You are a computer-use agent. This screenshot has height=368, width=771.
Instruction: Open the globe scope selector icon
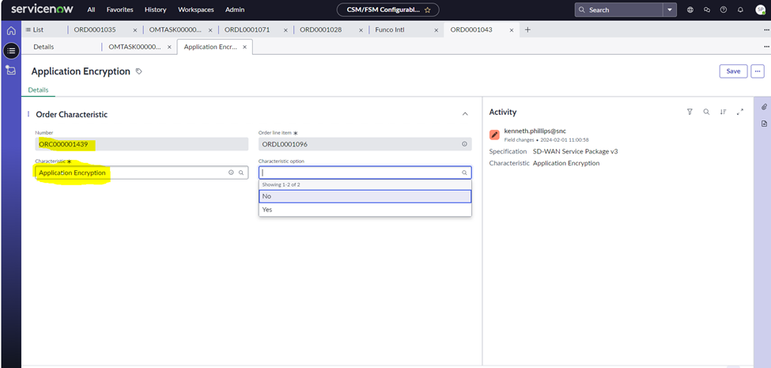690,10
